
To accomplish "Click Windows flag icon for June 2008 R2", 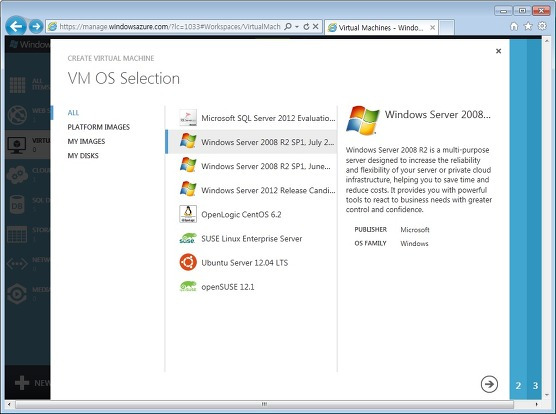I will (x=188, y=165).
